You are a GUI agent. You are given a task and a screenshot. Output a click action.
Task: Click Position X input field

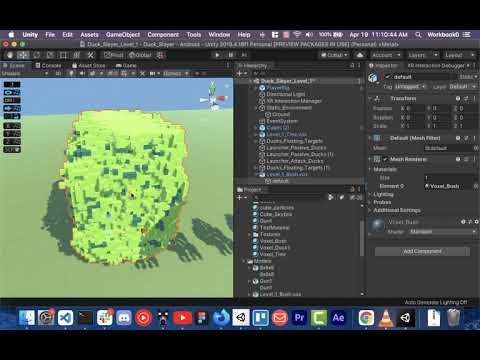point(414,108)
